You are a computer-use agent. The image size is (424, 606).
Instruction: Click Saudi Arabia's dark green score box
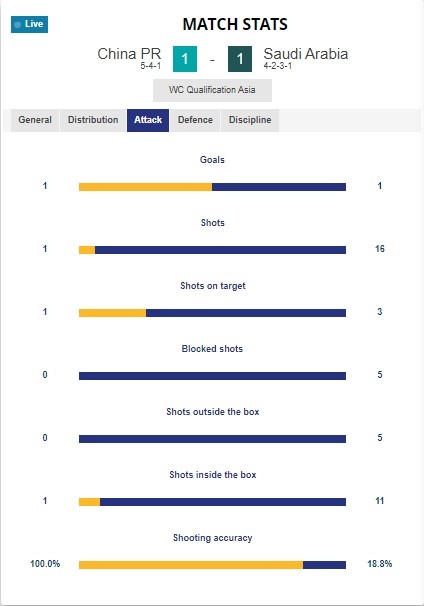coord(240,59)
